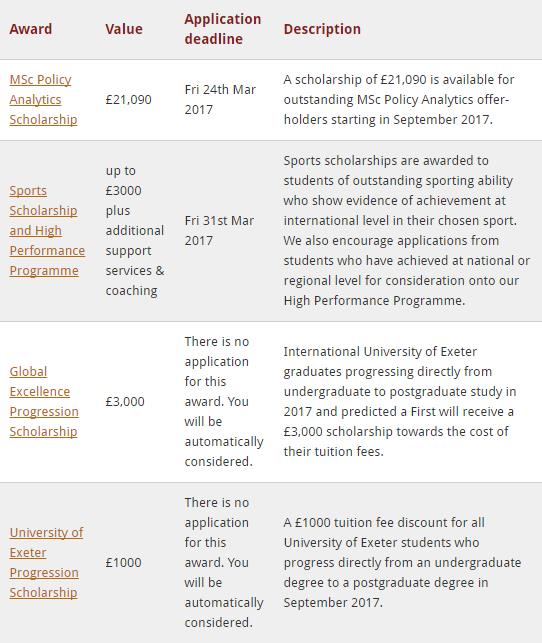Click the £21,090 value cell
The image size is (542, 643).
(x=128, y=100)
